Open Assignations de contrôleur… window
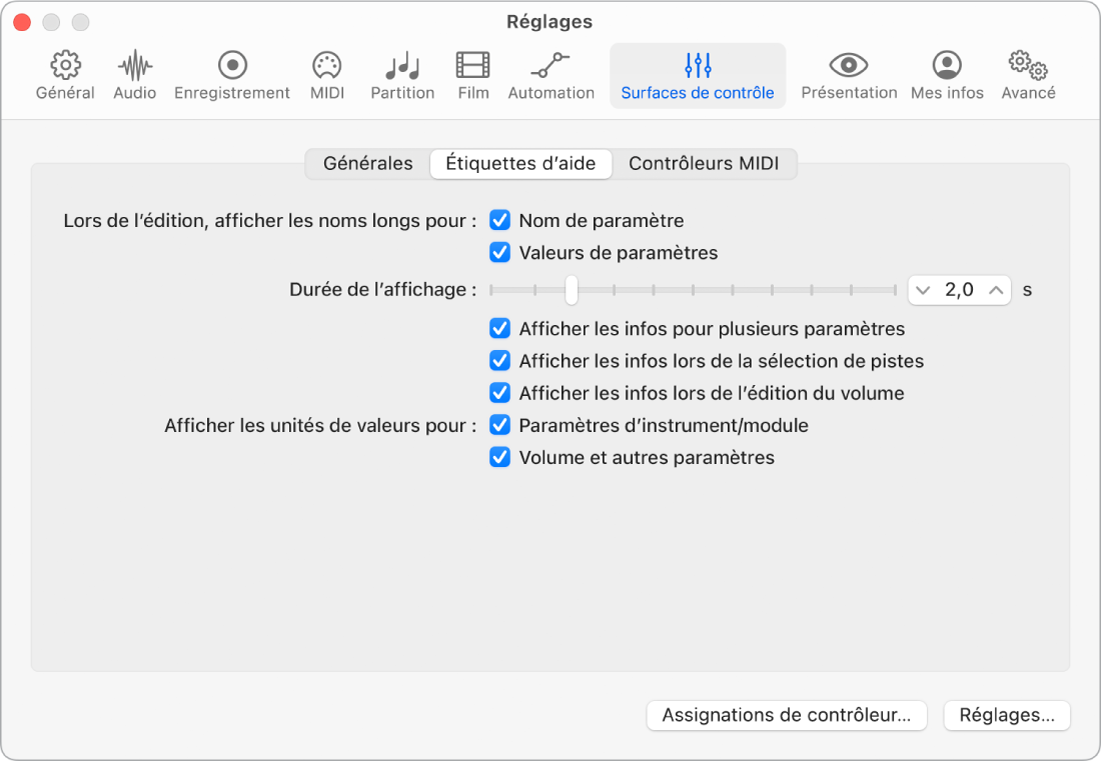The height and width of the screenshot is (763, 1101). point(786,715)
